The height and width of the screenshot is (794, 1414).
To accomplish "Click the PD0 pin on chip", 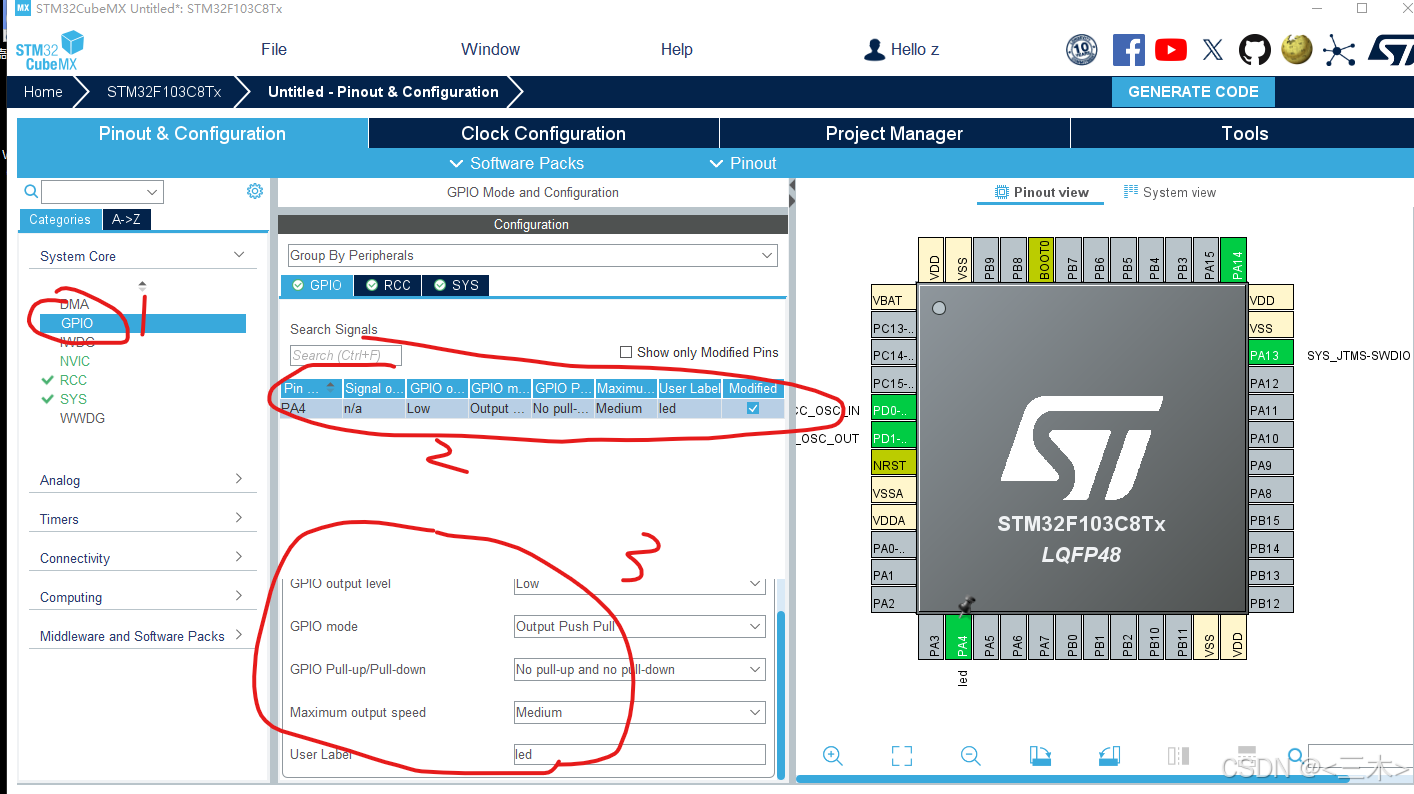I will 894,410.
